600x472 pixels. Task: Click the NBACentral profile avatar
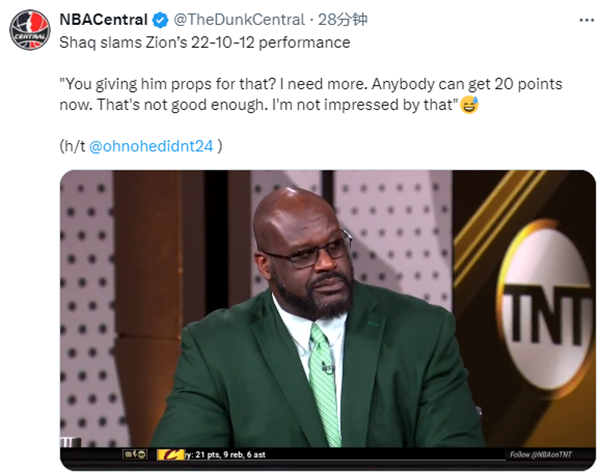pos(29,29)
